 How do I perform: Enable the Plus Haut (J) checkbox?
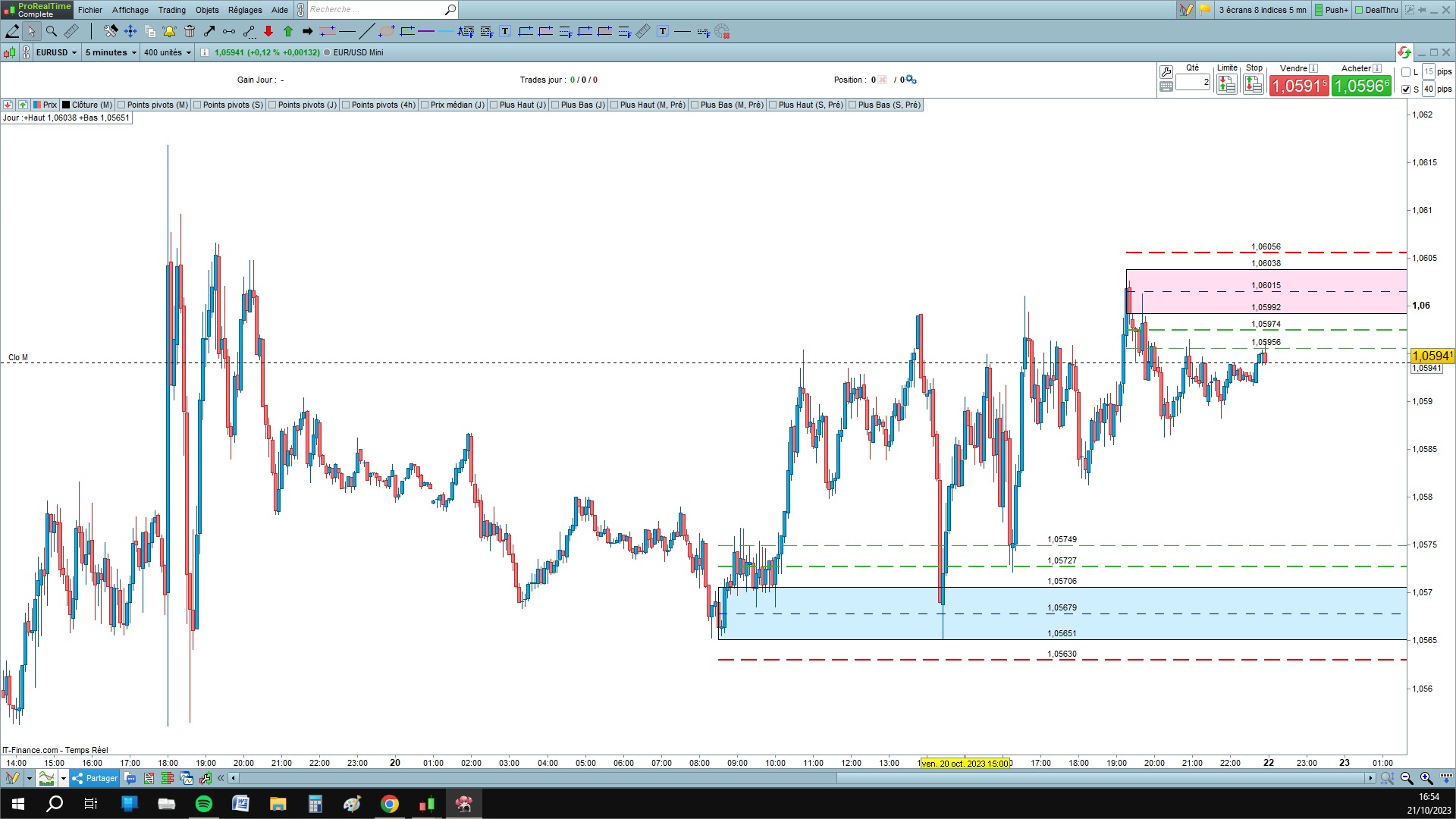(494, 105)
